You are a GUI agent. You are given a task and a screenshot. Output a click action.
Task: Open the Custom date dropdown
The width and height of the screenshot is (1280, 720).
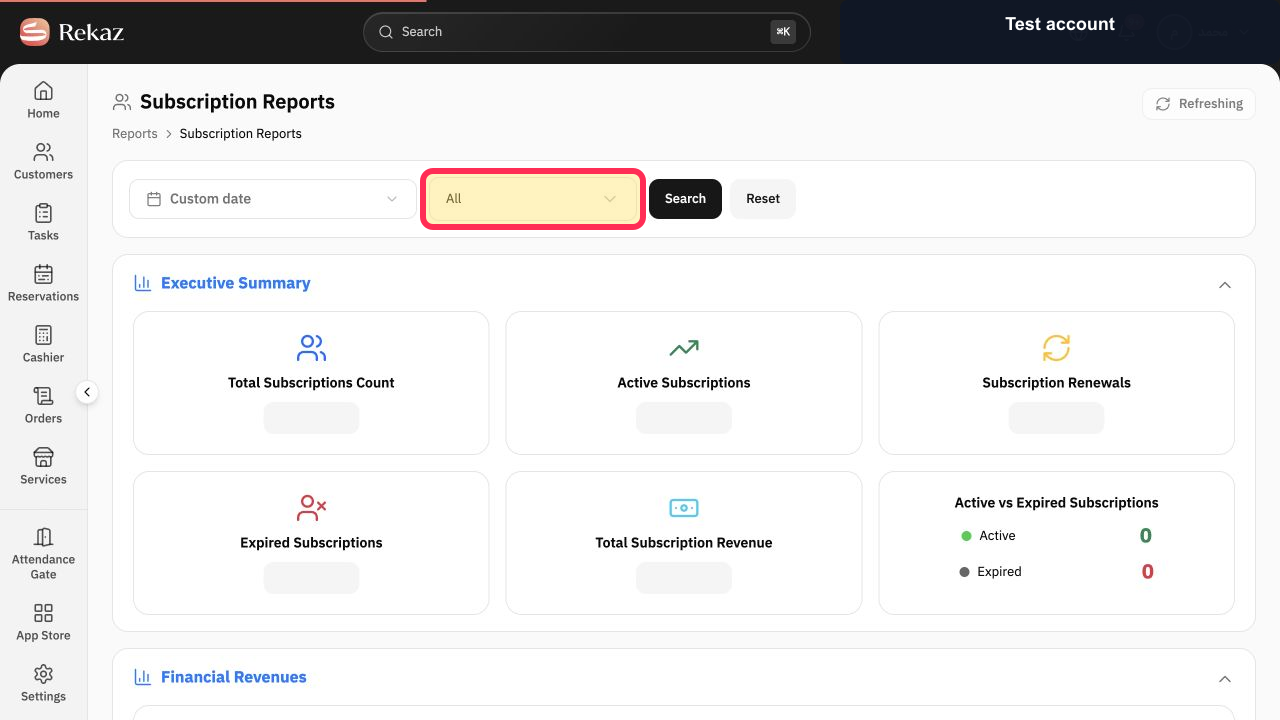[273, 199]
